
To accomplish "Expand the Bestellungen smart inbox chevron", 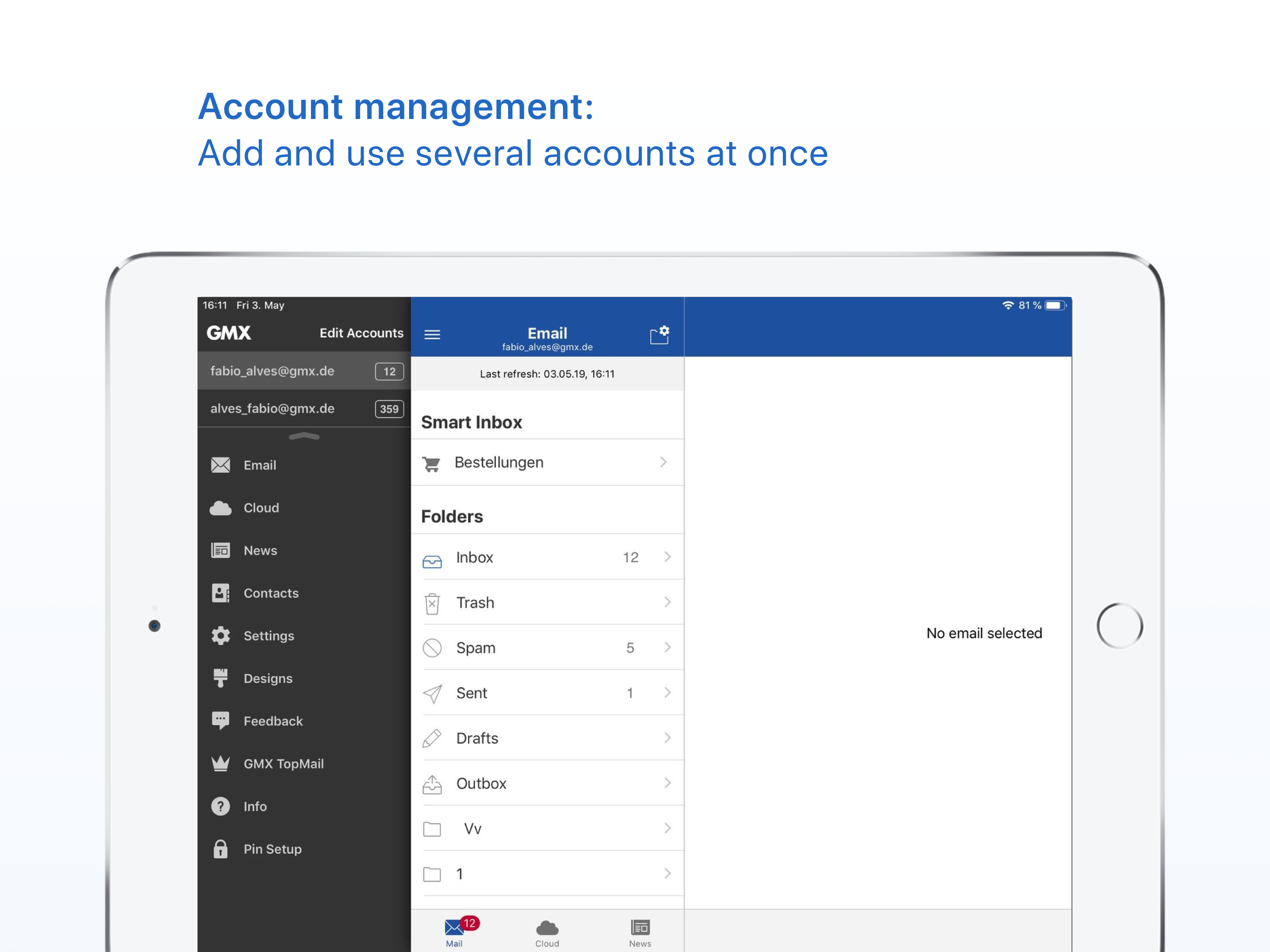I will 663,462.
